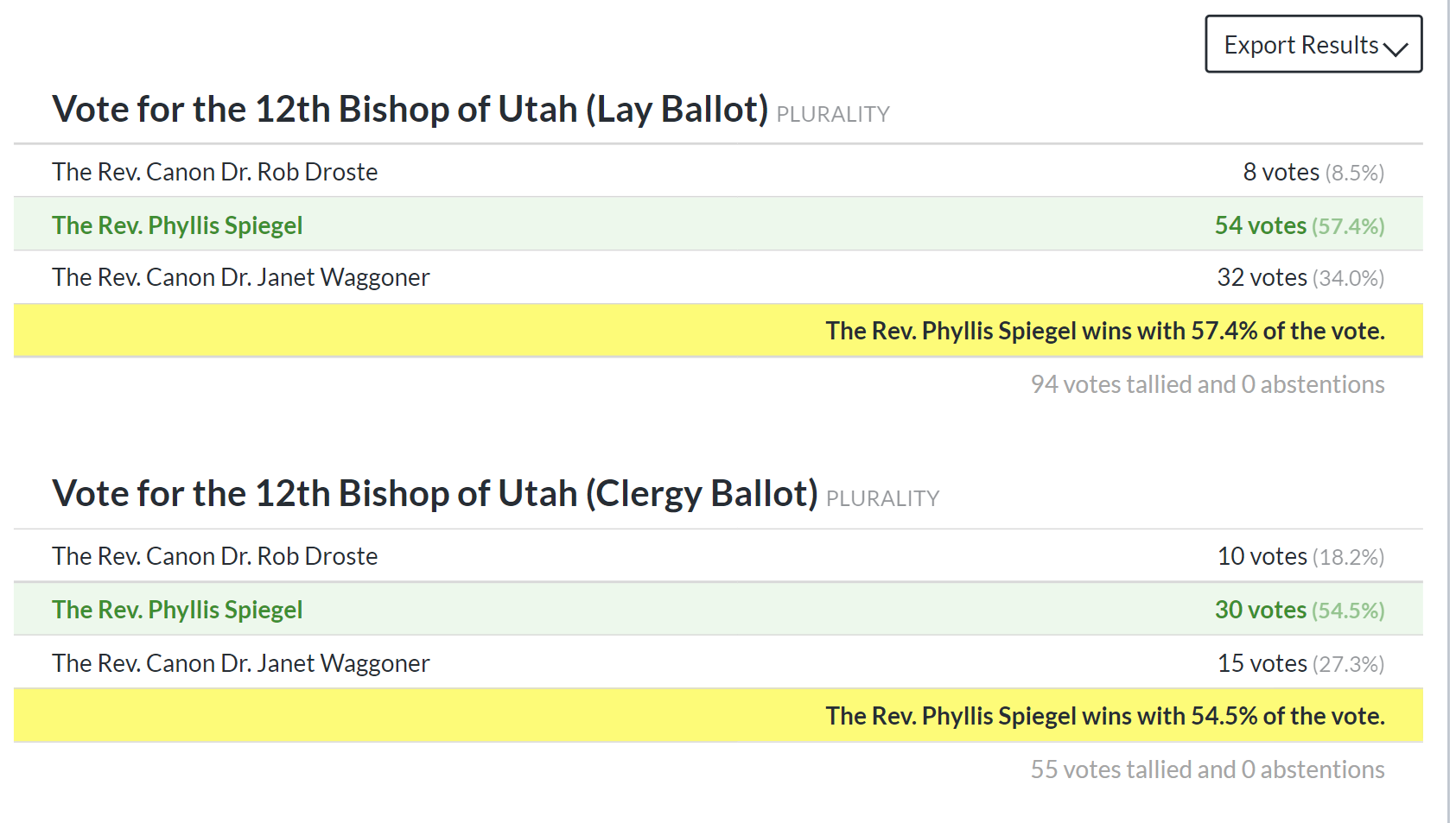
Task: Click Rob Droste's row in the Lay Ballot
Action: click(x=214, y=172)
